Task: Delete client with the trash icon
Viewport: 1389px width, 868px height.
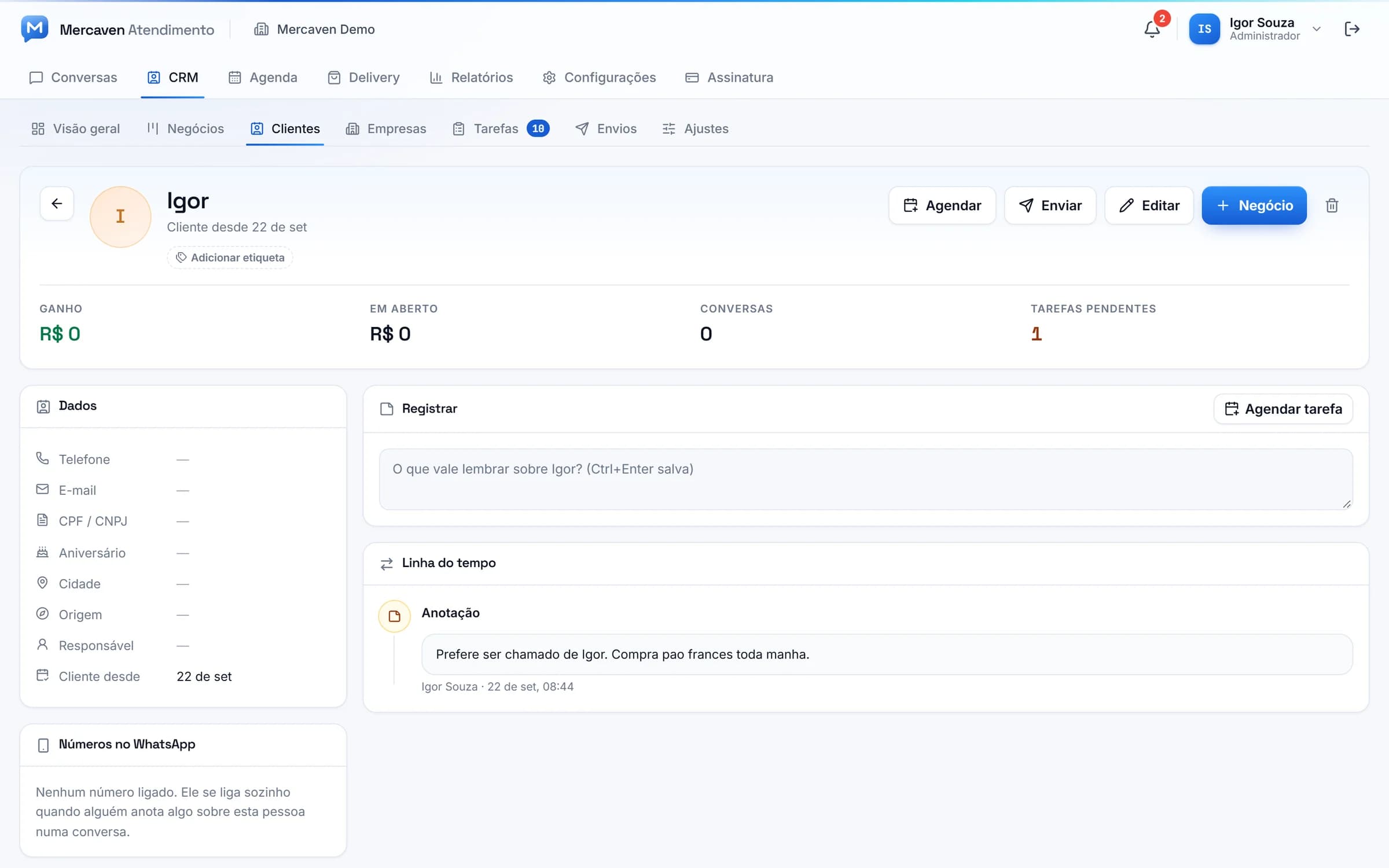Action: pyautogui.click(x=1332, y=205)
